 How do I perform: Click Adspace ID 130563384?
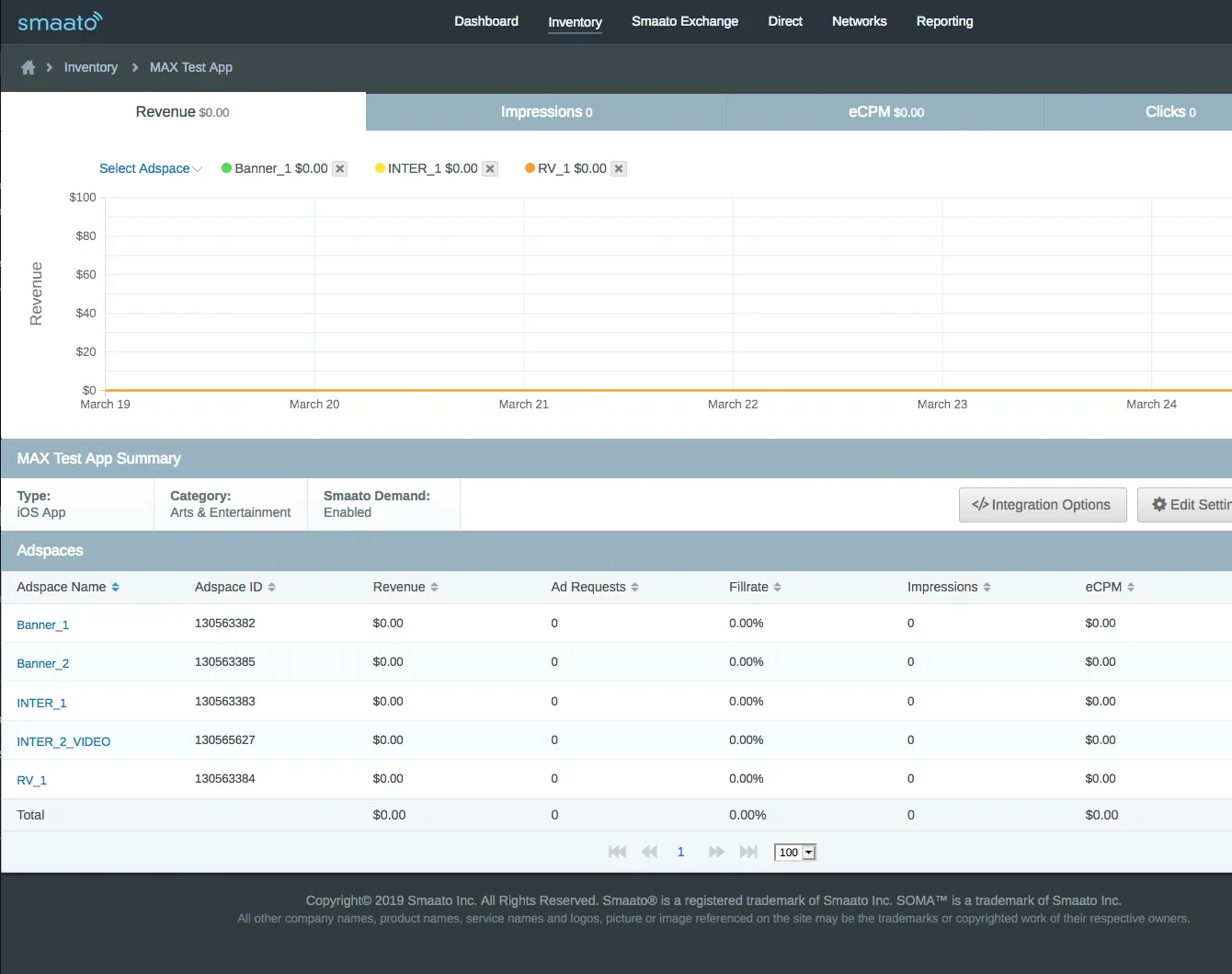coord(225,778)
